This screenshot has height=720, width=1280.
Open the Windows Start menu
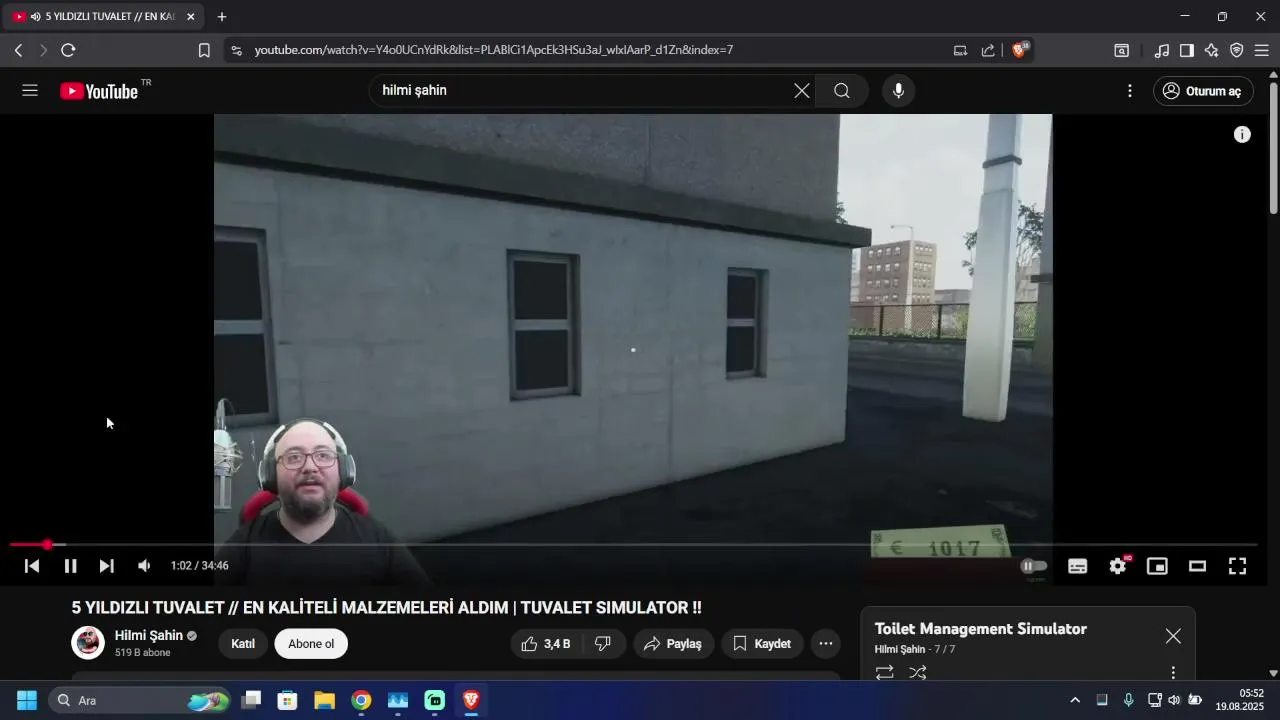coord(27,700)
